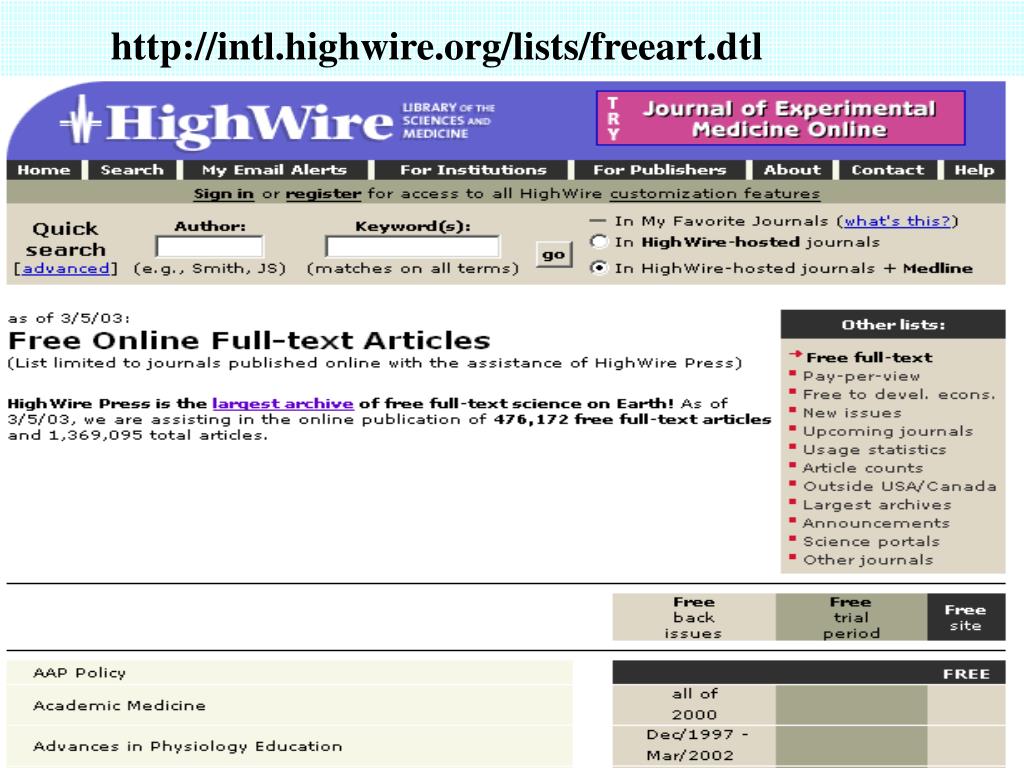The image size is (1024, 768).
Task: Open the Announcements list
Action: [876, 523]
